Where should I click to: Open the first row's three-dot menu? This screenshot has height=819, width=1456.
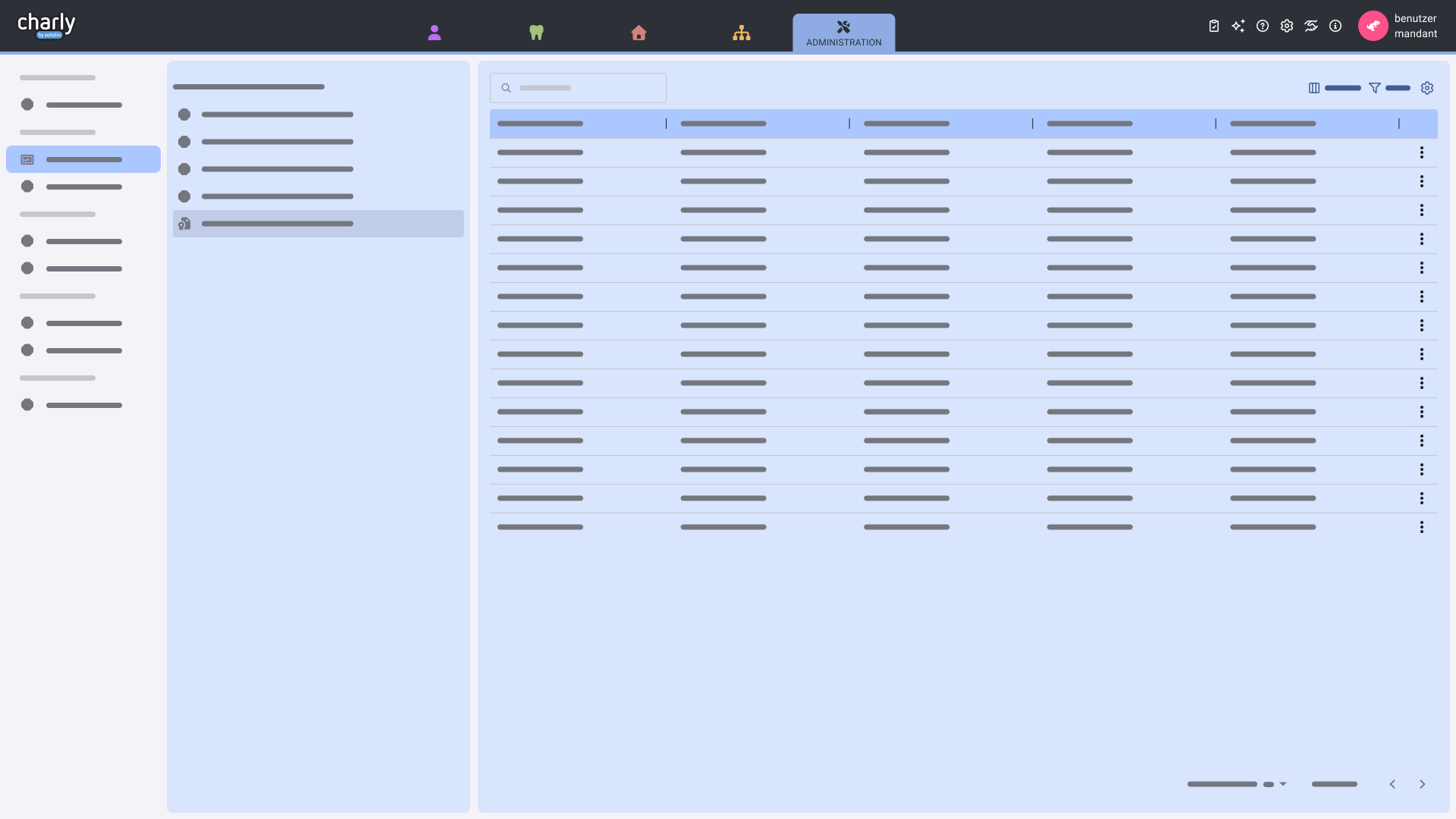tap(1422, 152)
